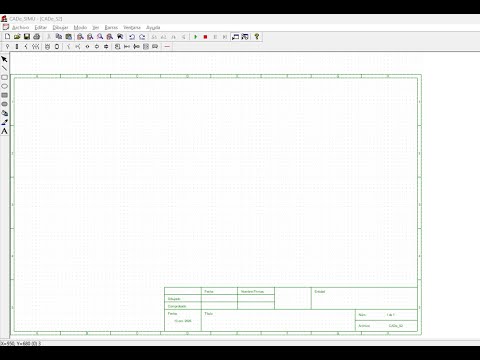Print the drawing with the printer icon
Screen dimensions: 480x360
[37, 37]
